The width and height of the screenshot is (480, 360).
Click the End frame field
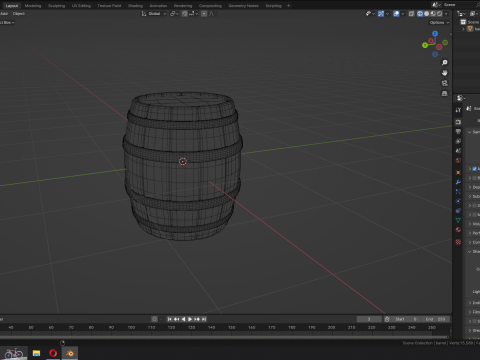pos(435,319)
